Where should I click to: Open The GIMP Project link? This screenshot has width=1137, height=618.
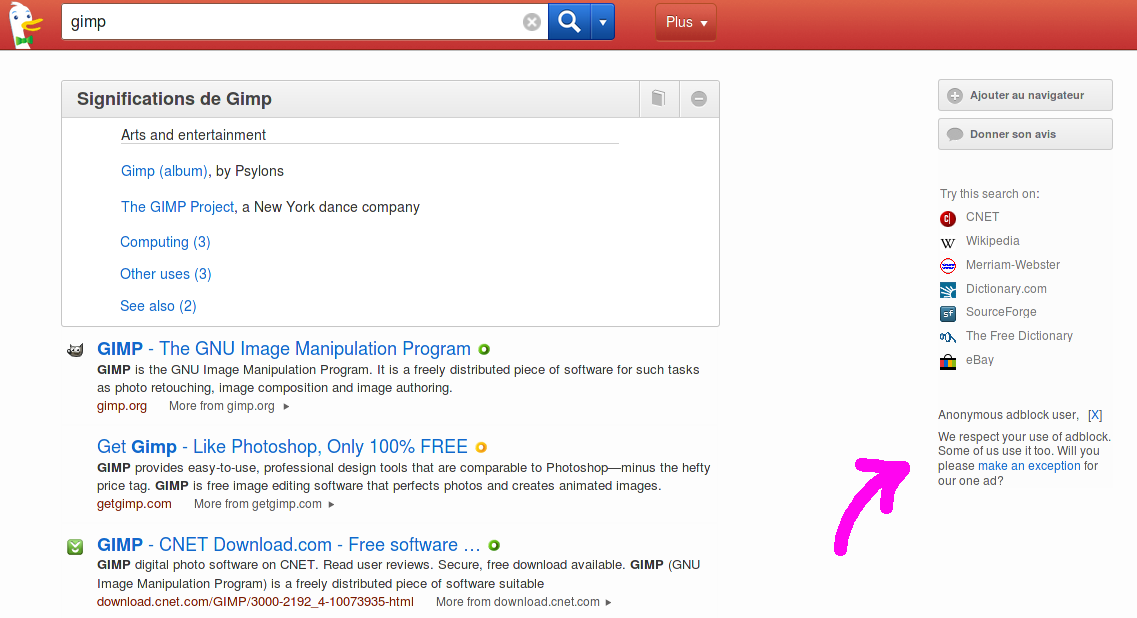[178, 207]
